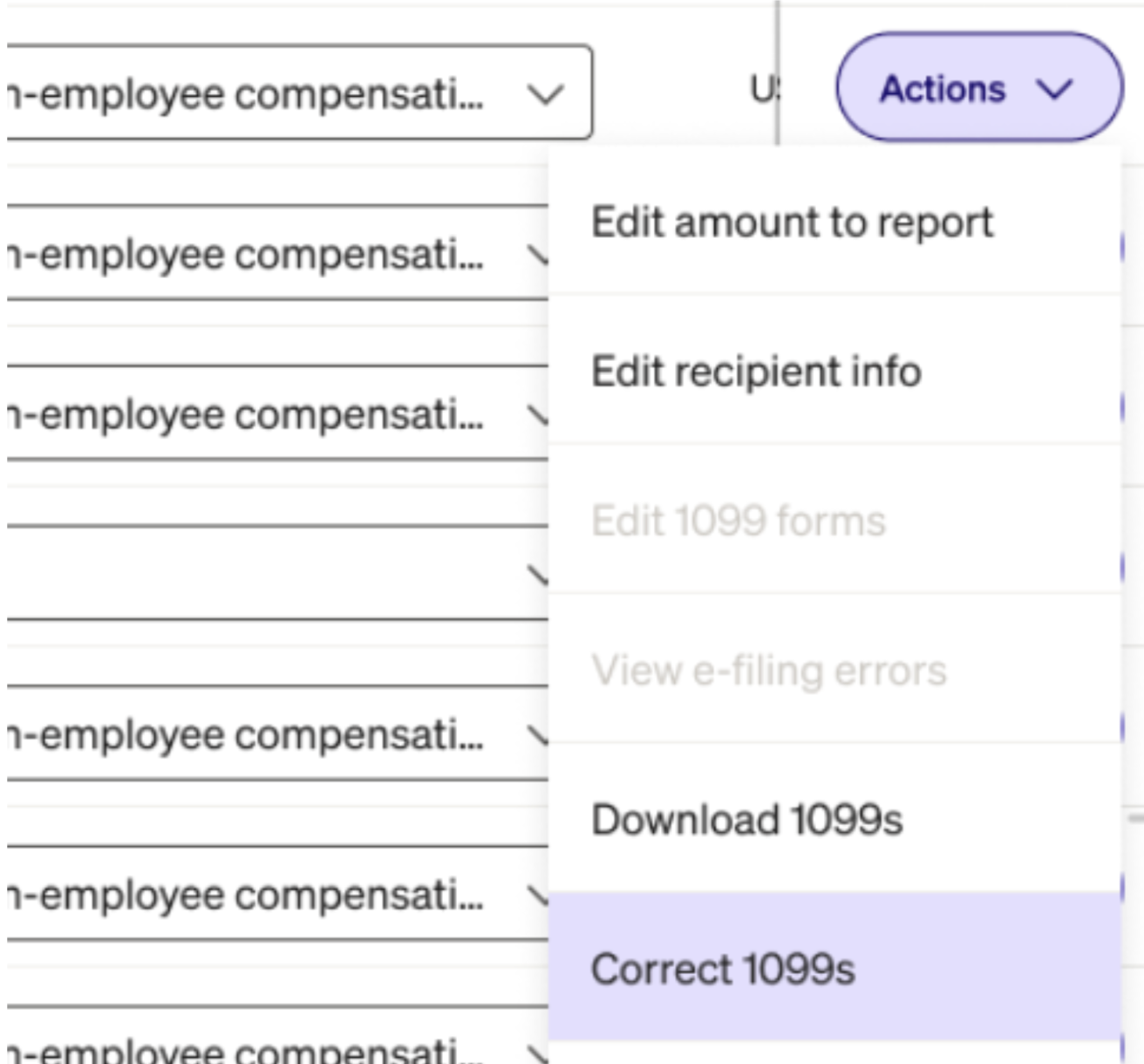
Task: Click the chevron on the empty fourth row dropdown
Action: click(x=538, y=574)
